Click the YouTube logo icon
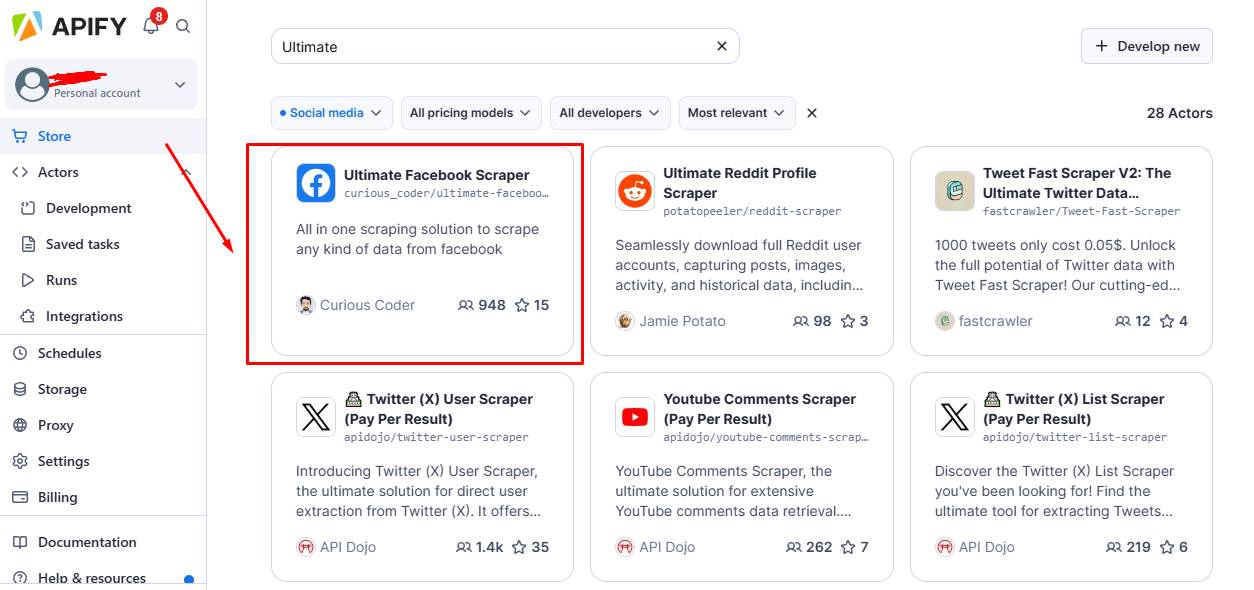The height and width of the screenshot is (590, 1254). tap(635, 416)
